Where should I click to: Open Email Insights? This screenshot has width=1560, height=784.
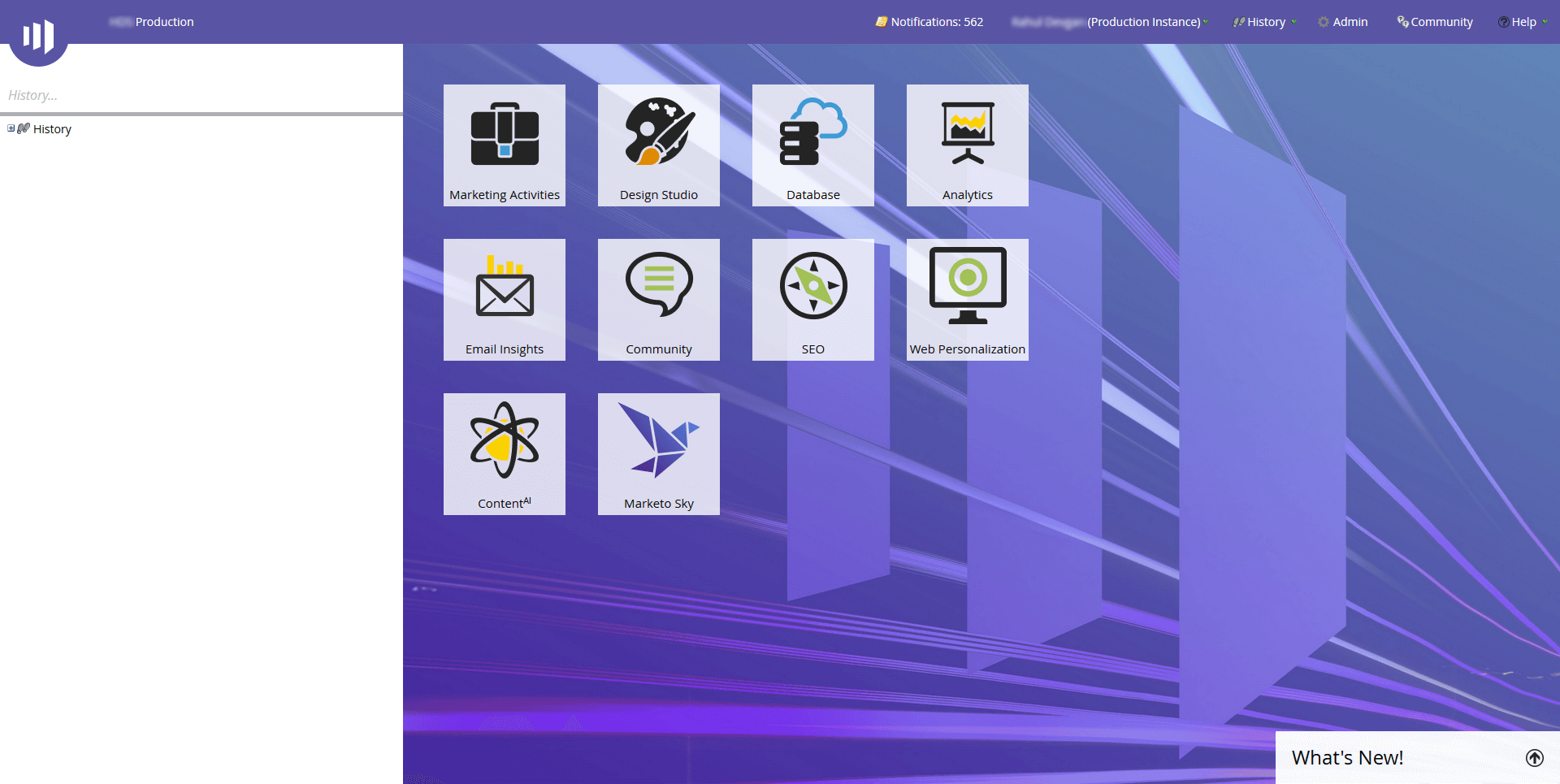pyautogui.click(x=504, y=299)
